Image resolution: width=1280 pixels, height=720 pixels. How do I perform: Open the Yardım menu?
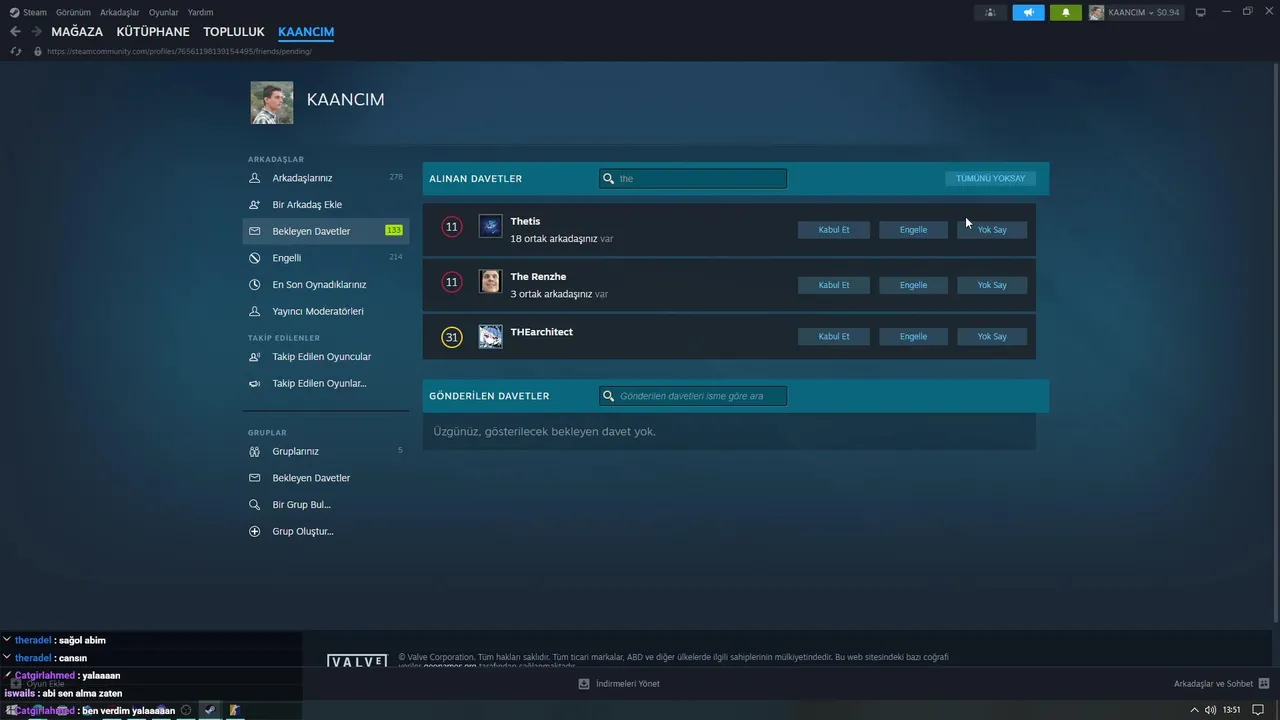pos(200,12)
